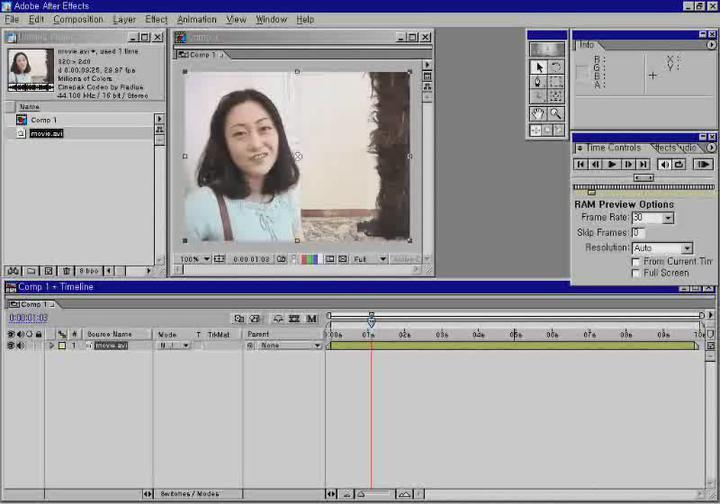Viewport: 720px width, 504px height.
Task: Create new composition icon in Project window
Action: pos(49,271)
